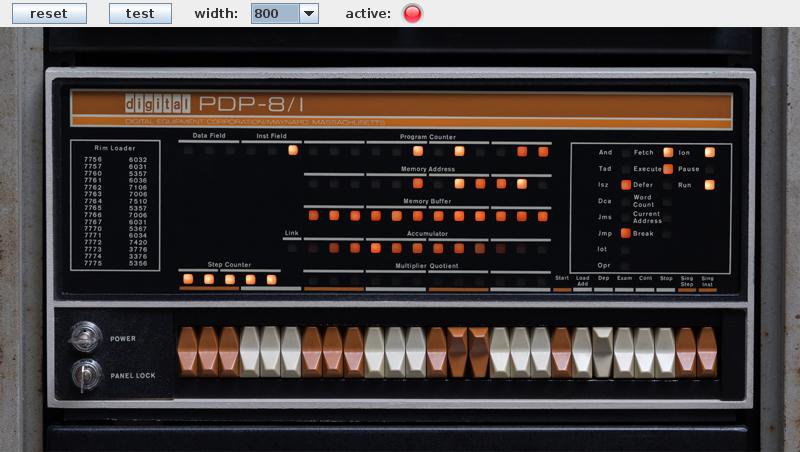Toggle the second white Inst Field switch

point(270,352)
